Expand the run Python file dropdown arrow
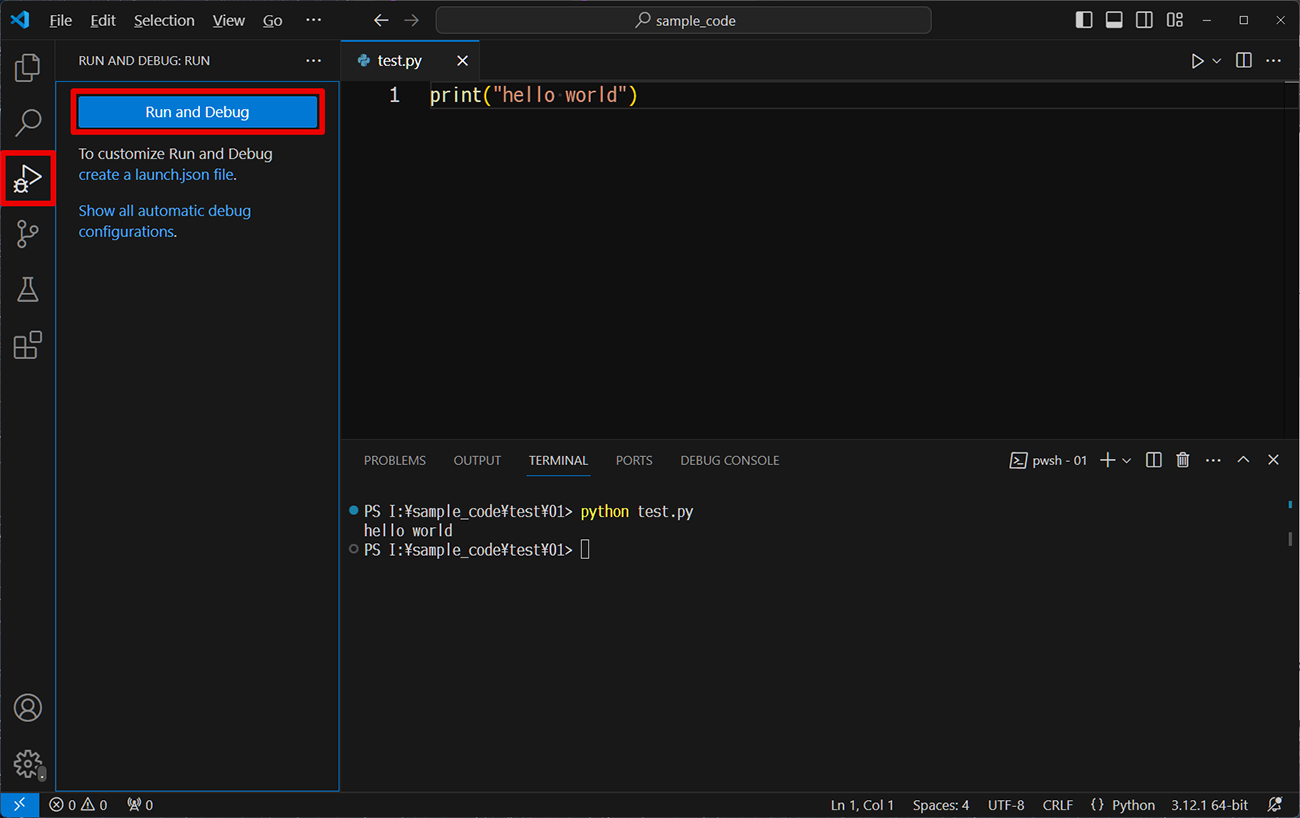Image resolution: width=1300 pixels, height=818 pixels. point(1217,61)
